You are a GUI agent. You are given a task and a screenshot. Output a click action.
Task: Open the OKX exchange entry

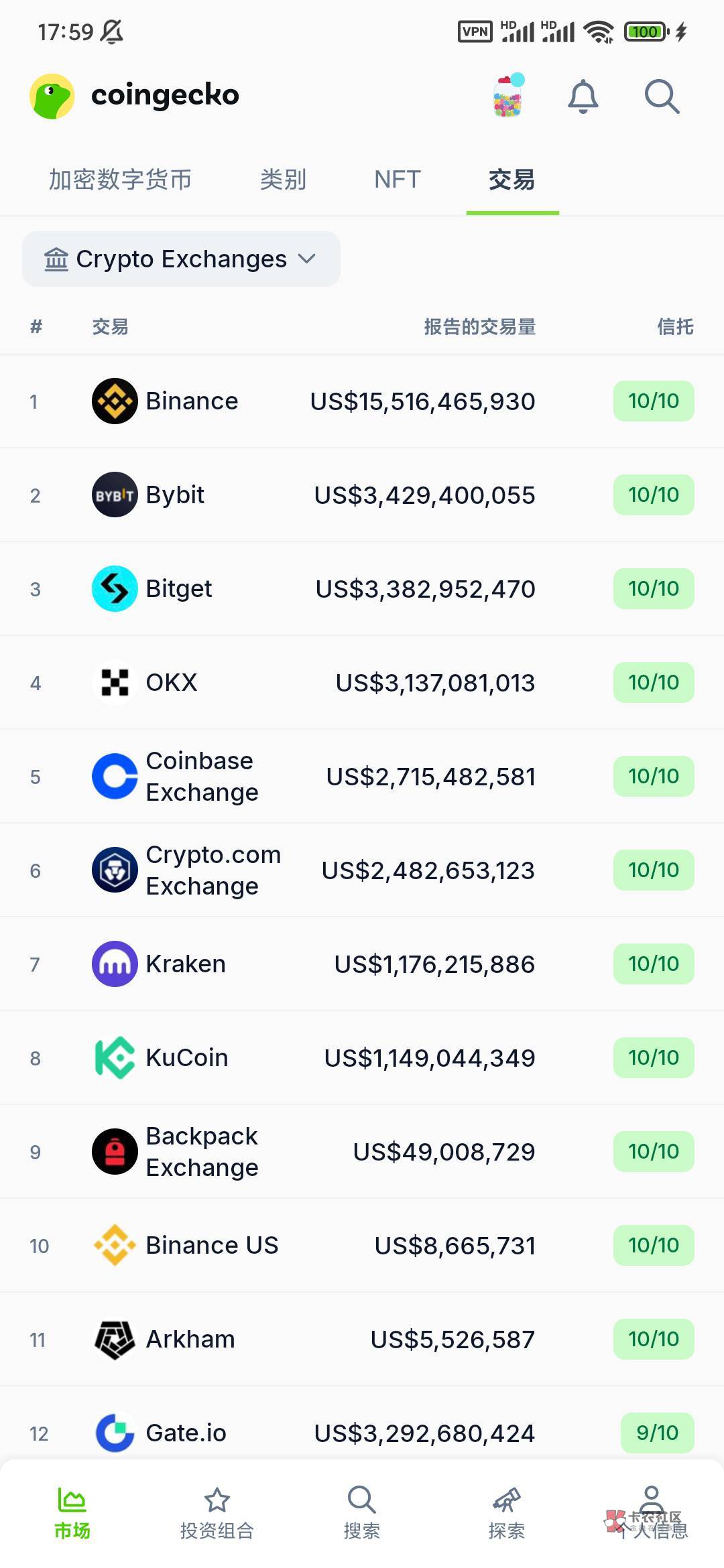pos(172,682)
